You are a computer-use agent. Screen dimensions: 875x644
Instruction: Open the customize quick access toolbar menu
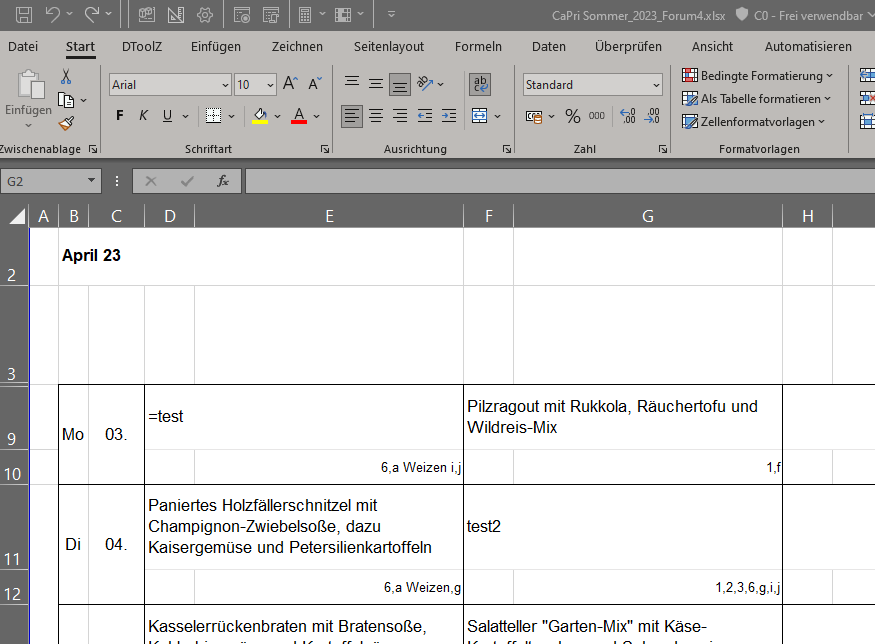tap(391, 15)
